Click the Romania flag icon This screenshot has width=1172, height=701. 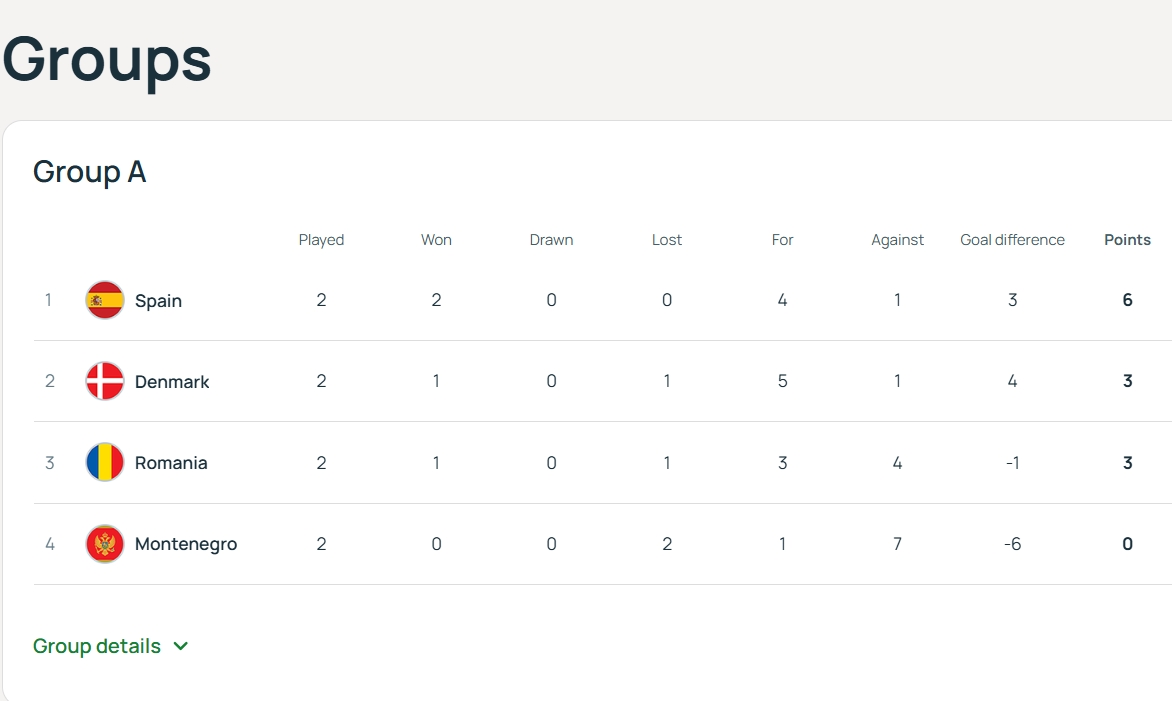[x=105, y=462]
